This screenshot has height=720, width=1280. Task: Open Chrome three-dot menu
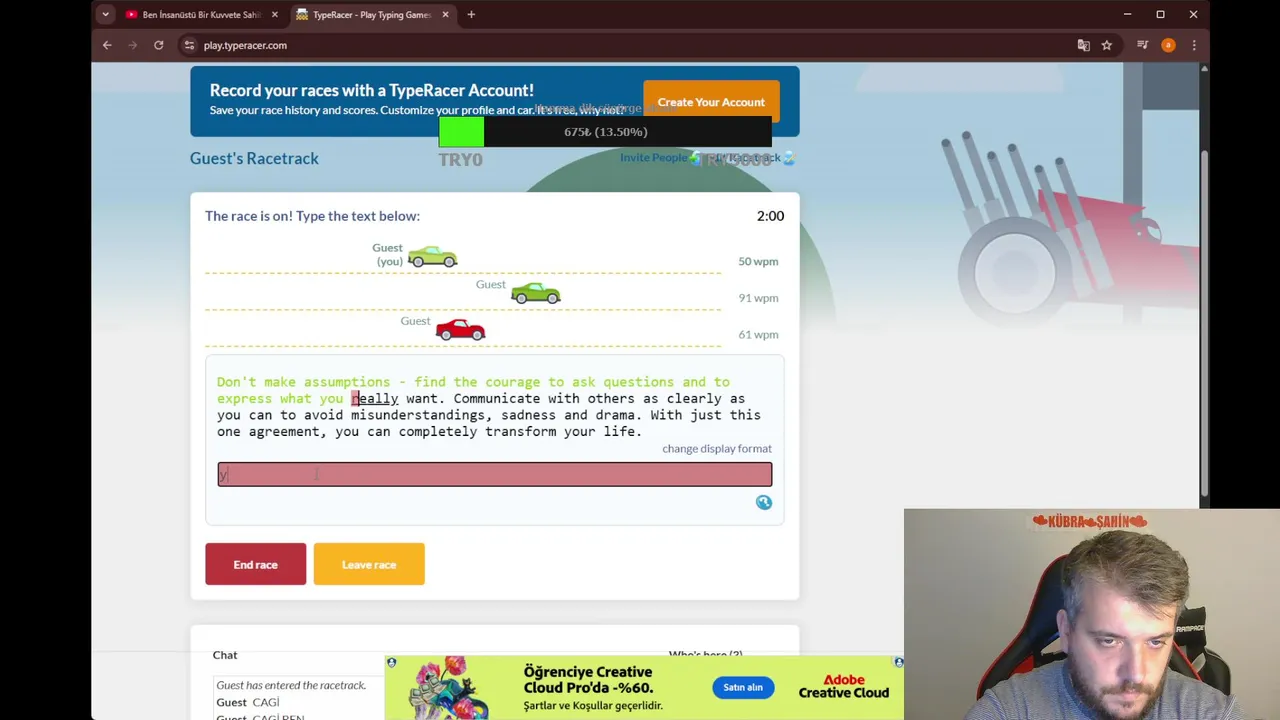[x=1194, y=45]
